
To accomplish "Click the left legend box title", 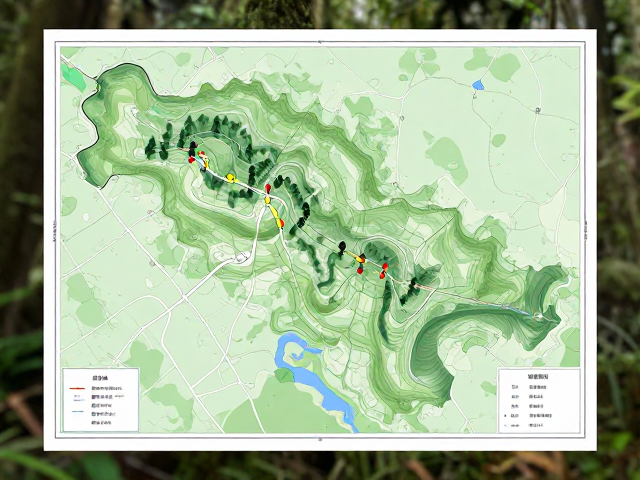I will pos(100,378).
